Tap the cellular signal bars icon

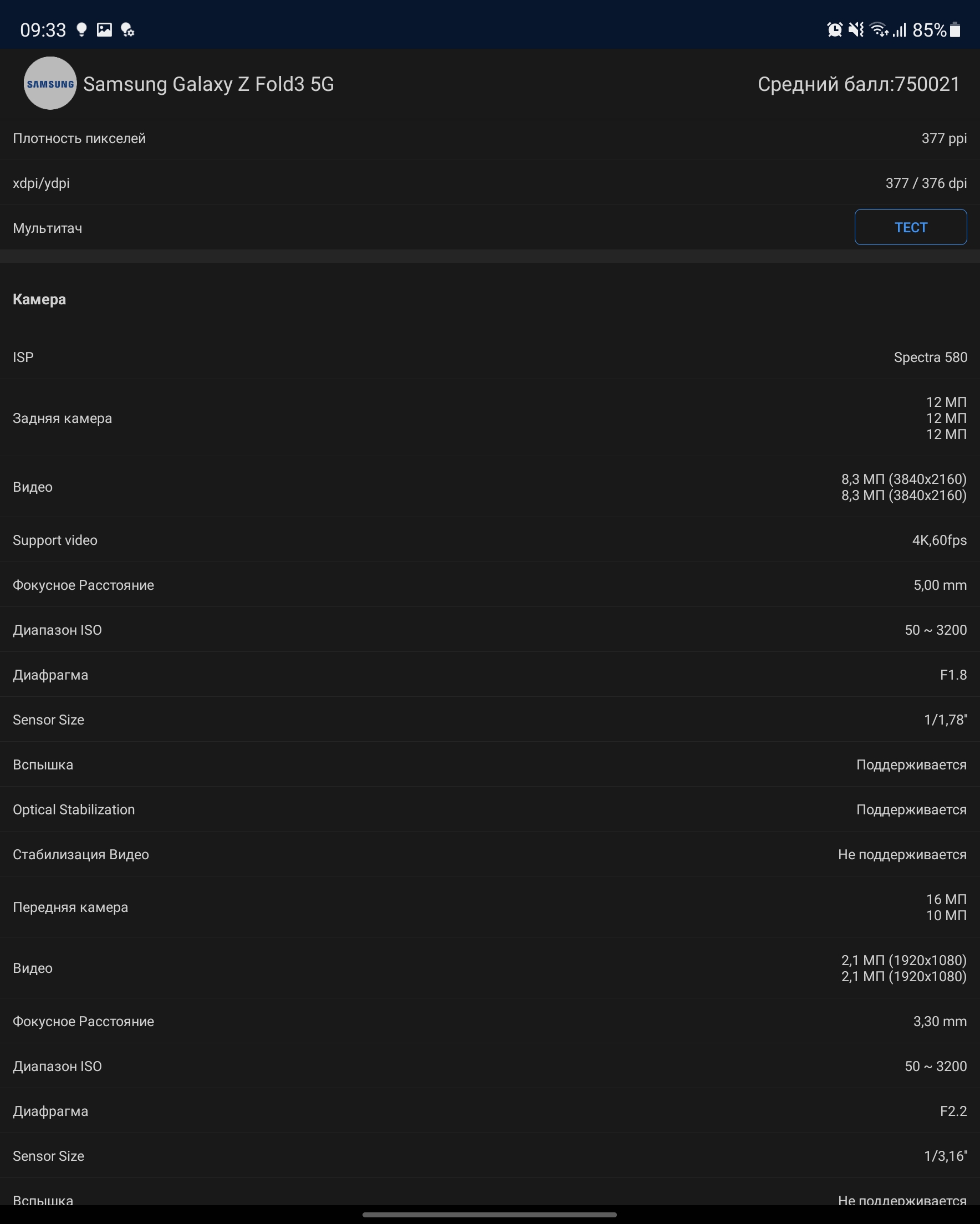(x=900, y=29)
